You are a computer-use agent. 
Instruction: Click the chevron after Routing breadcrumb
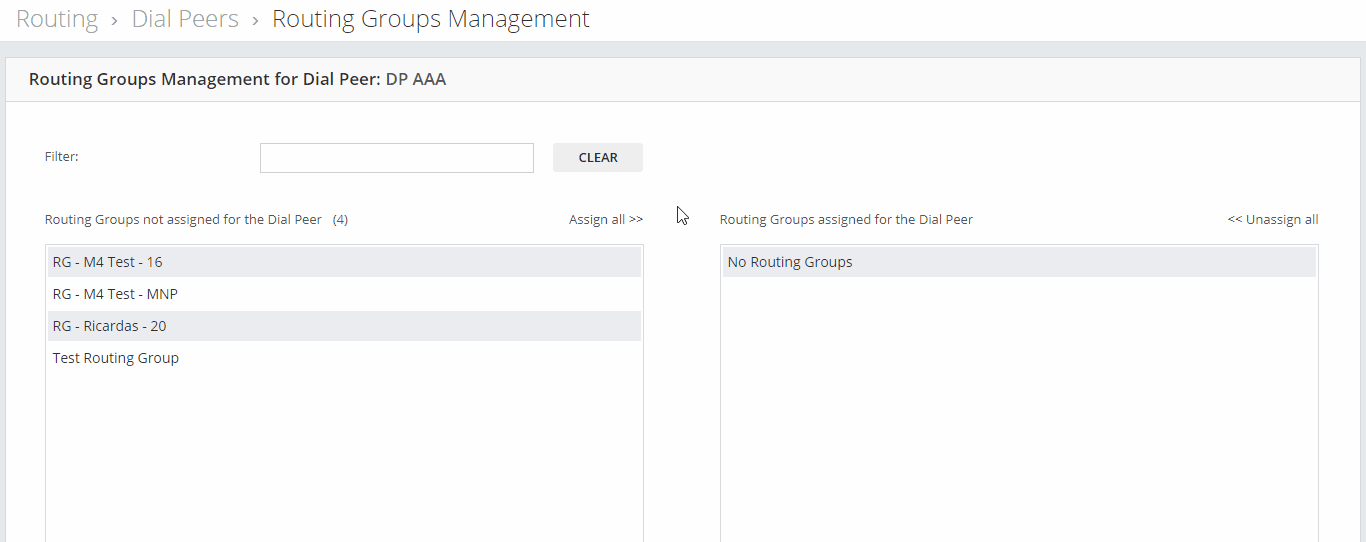point(115,21)
